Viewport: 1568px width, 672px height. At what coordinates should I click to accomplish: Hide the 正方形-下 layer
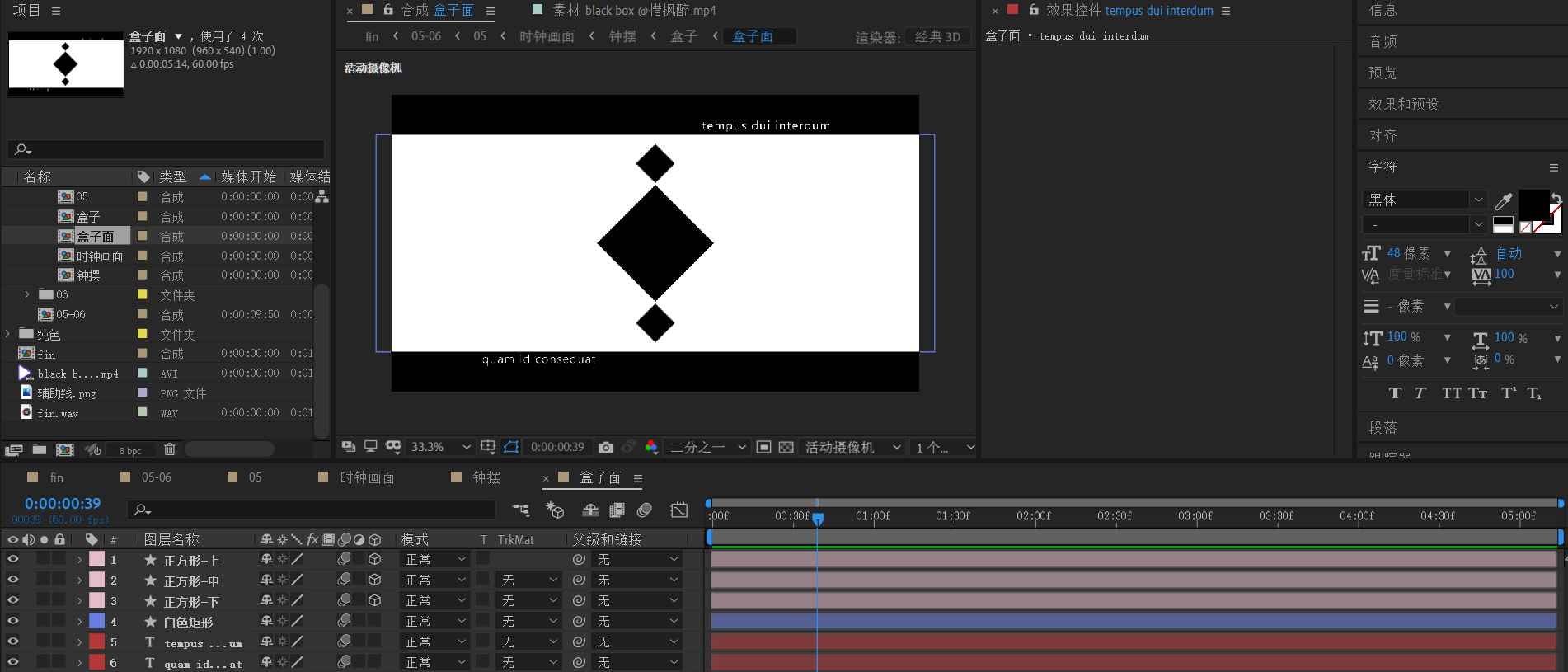[13, 600]
